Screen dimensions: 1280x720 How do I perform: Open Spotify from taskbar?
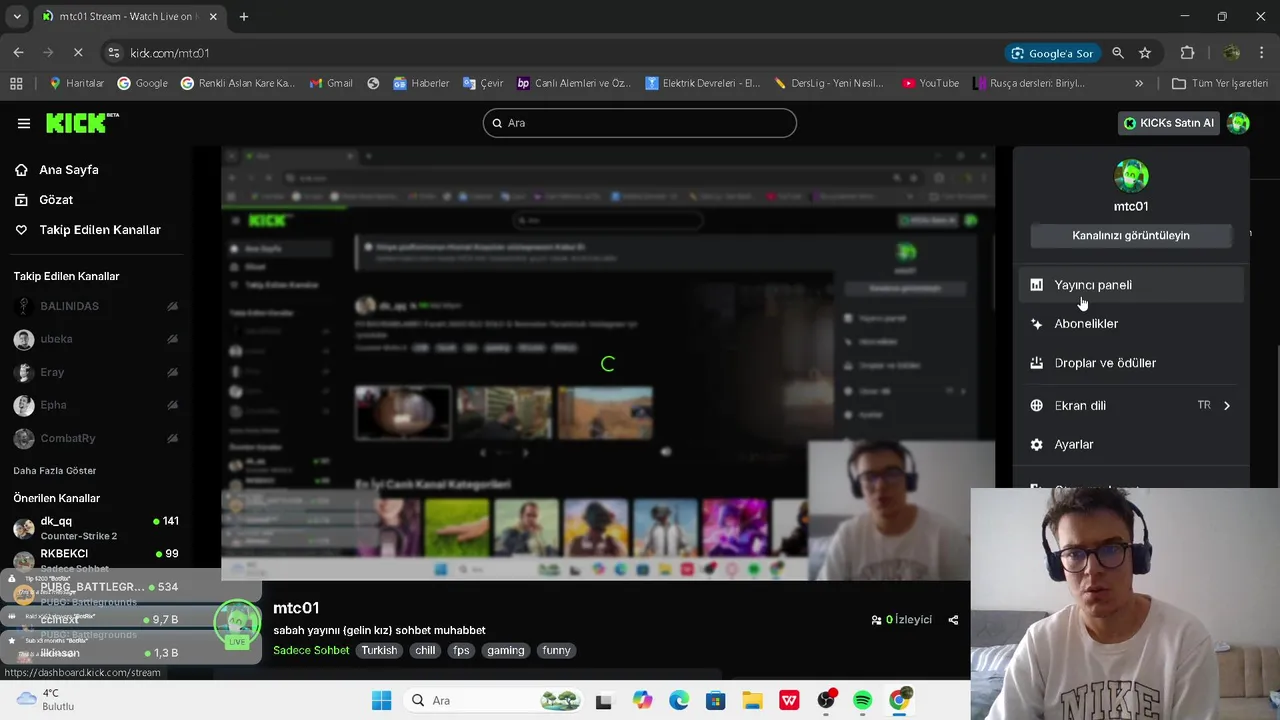(x=862, y=701)
